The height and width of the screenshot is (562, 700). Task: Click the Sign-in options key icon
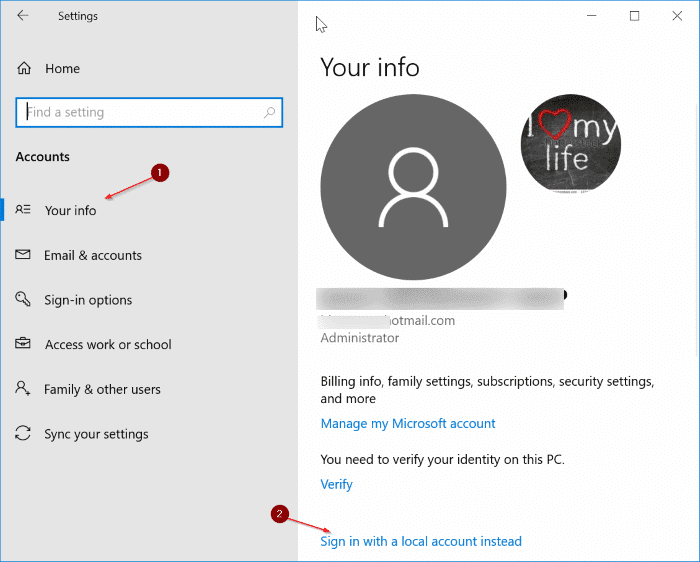pos(23,299)
